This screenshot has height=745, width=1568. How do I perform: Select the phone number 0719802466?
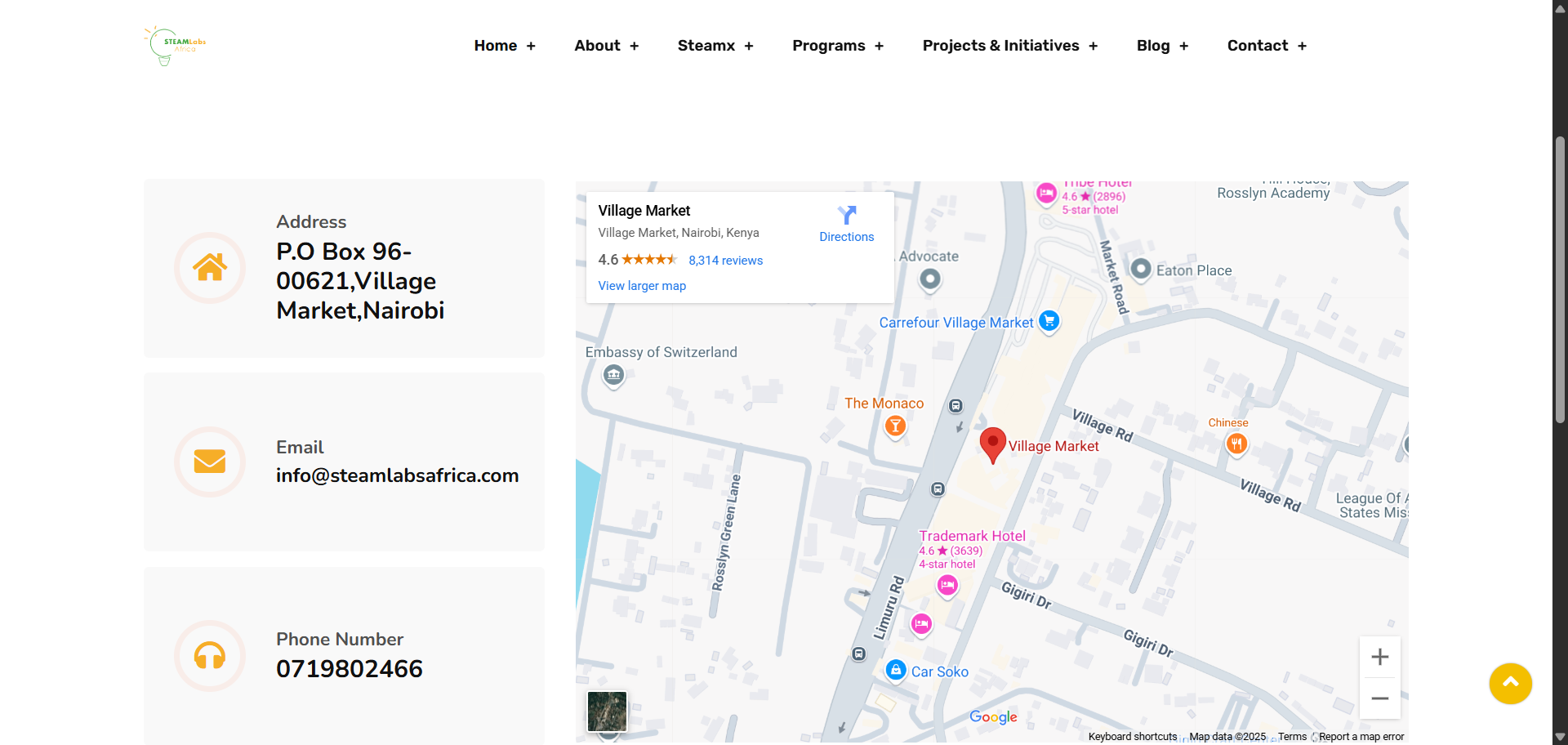350,669
